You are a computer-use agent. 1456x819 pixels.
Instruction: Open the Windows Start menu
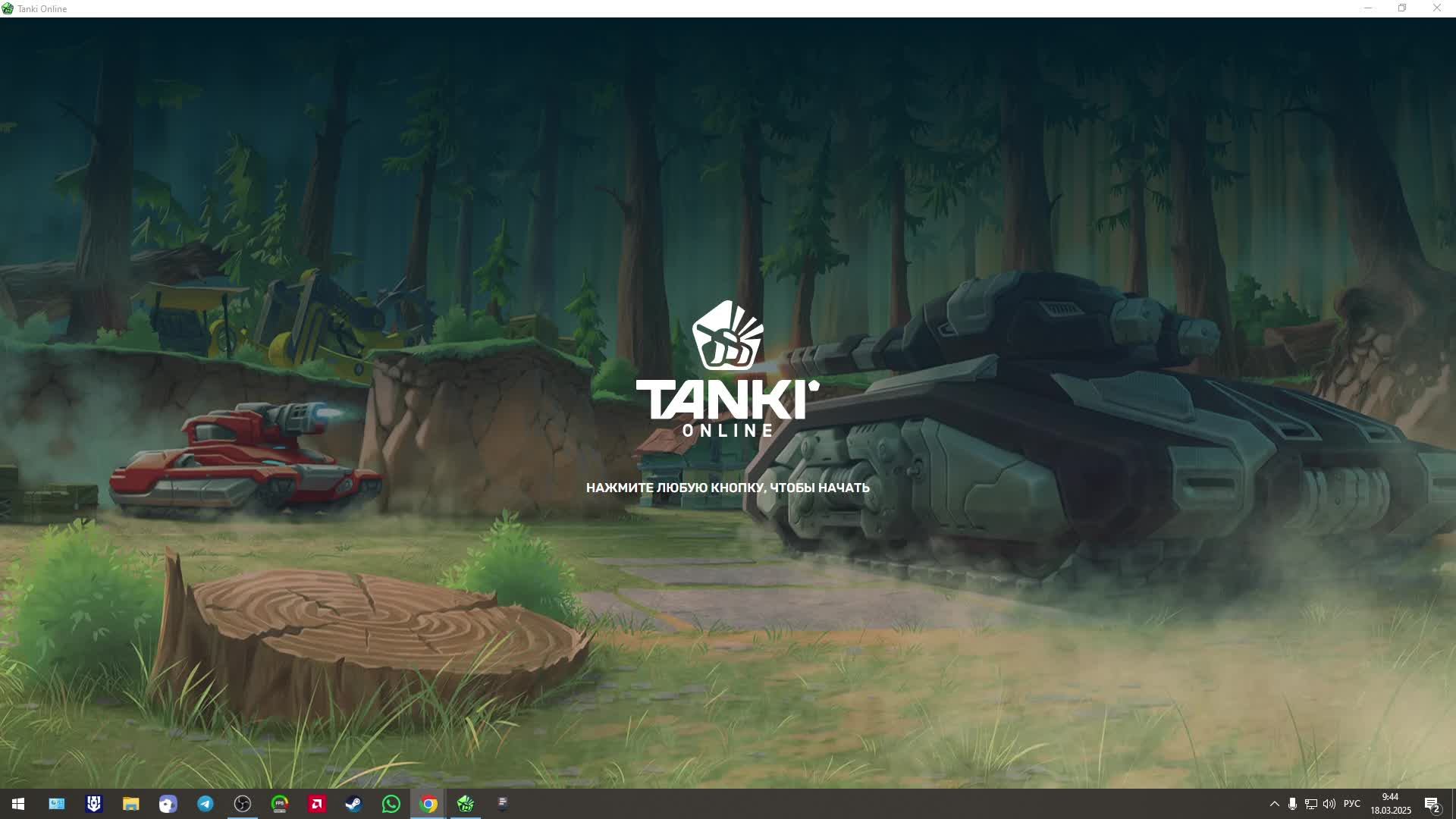pyautogui.click(x=18, y=804)
